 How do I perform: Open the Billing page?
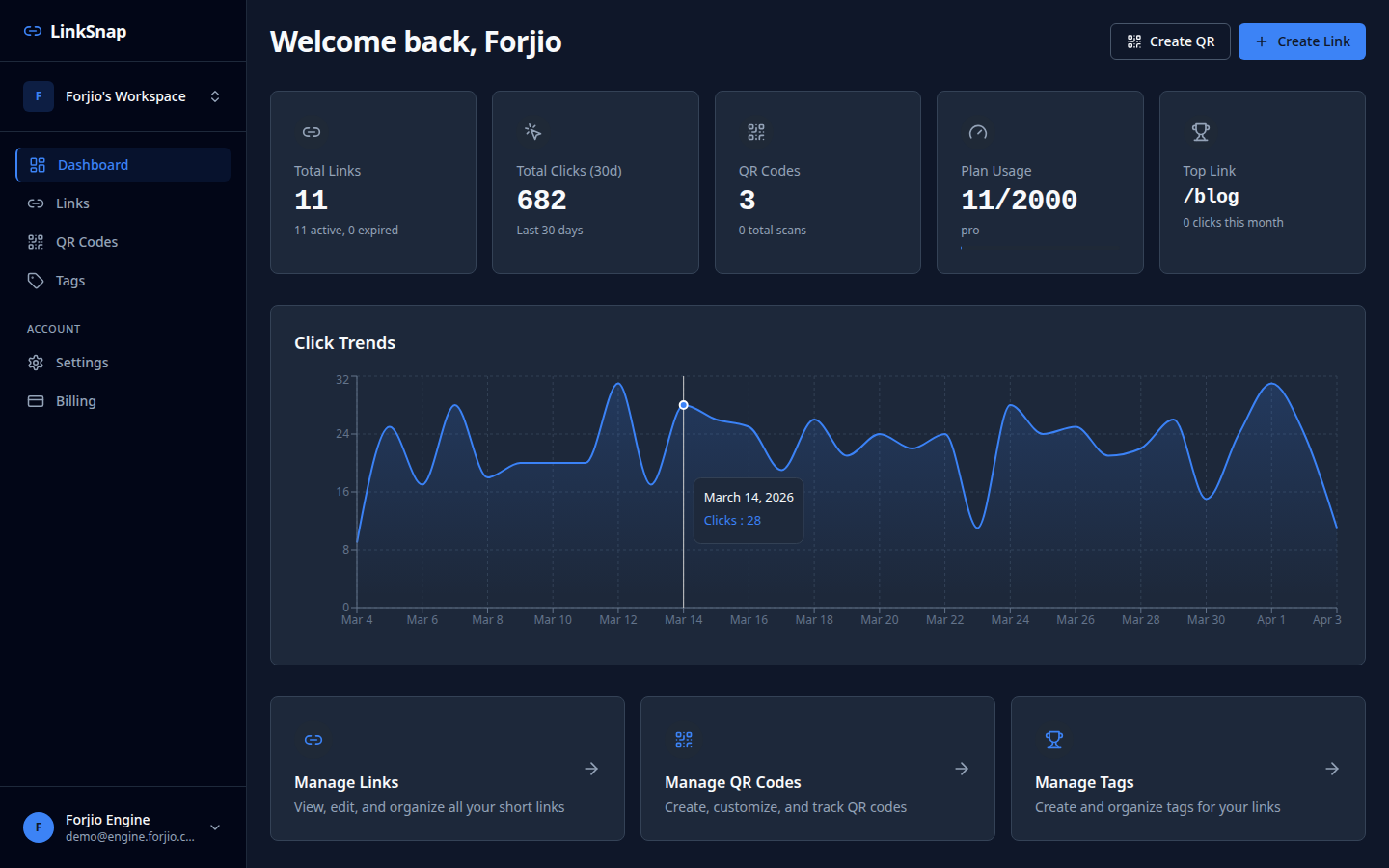pos(75,401)
